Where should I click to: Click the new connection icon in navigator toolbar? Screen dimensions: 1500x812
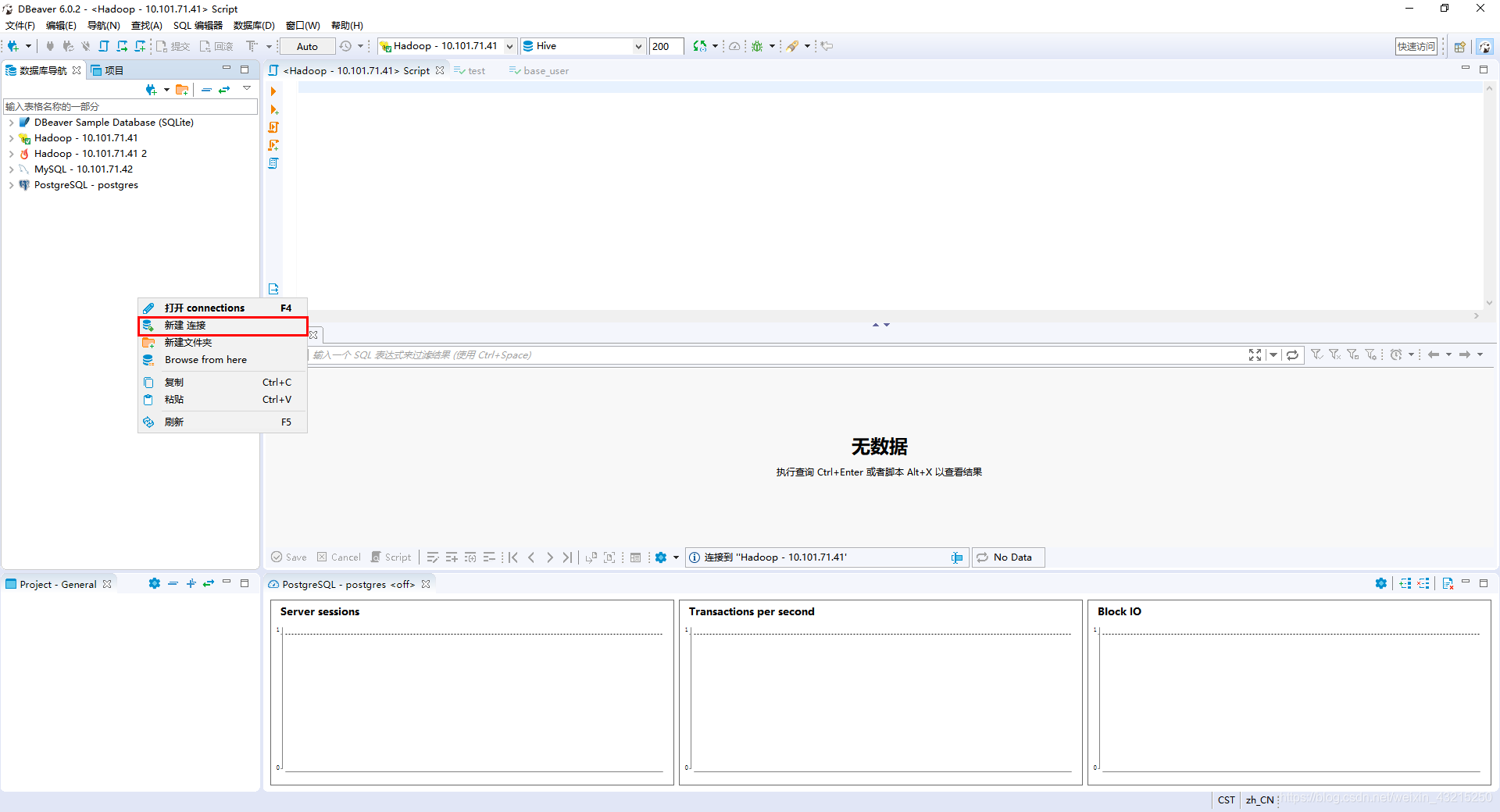(x=152, y=90)
